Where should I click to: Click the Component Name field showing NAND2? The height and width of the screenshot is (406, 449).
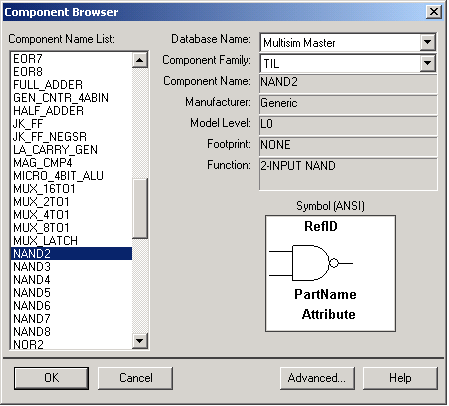[x=348, y=84]
